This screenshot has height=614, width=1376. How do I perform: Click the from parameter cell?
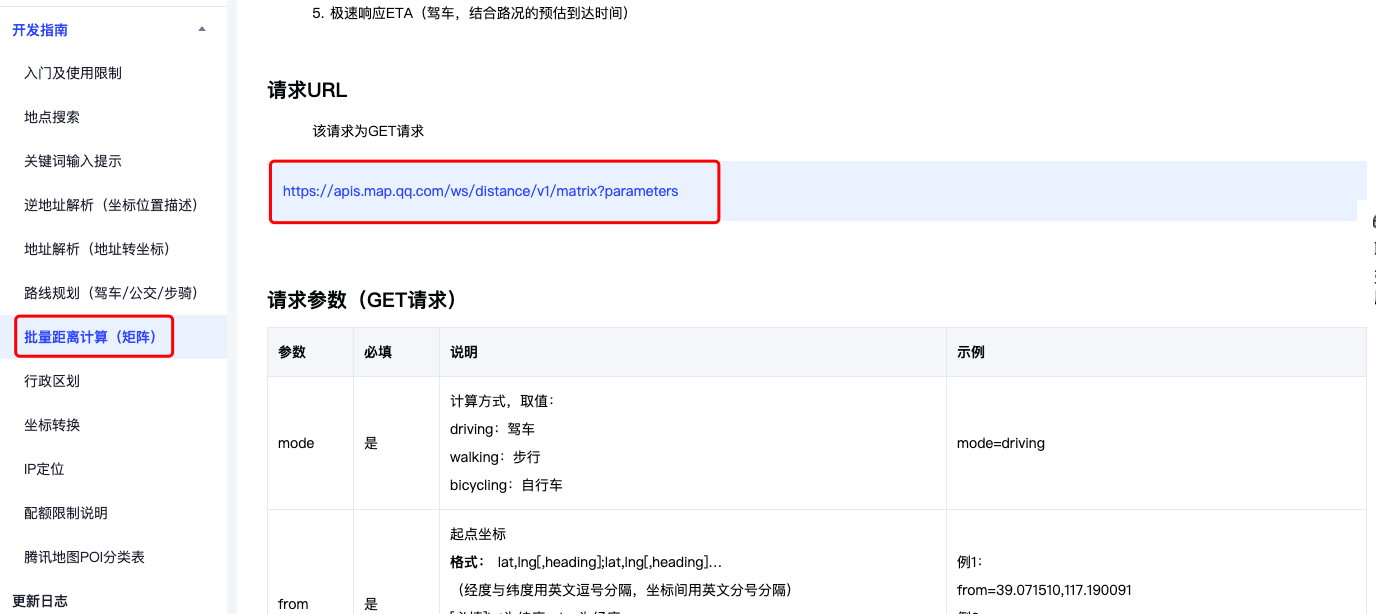pos(293,604)
